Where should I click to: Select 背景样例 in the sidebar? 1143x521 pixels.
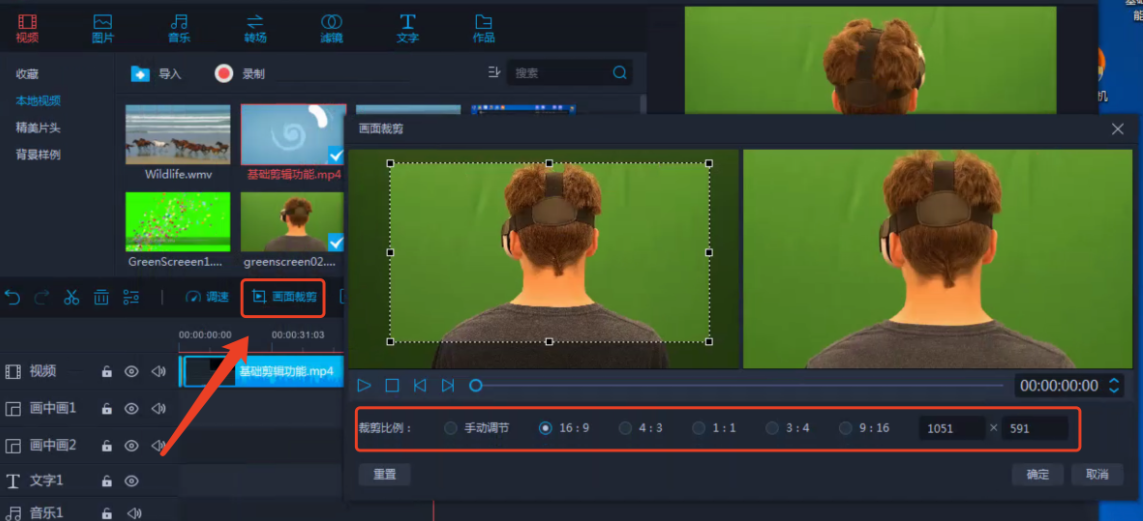coord(38,154)
